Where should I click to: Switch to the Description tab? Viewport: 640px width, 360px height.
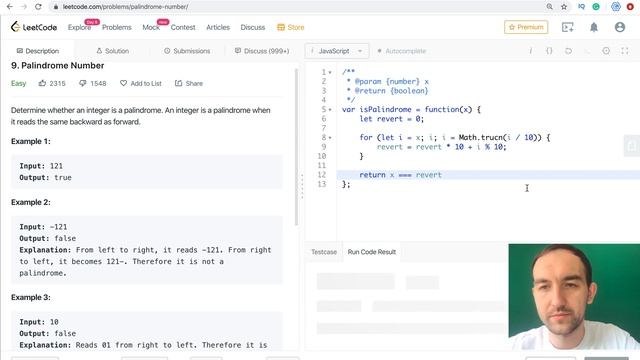coord(38,51)
